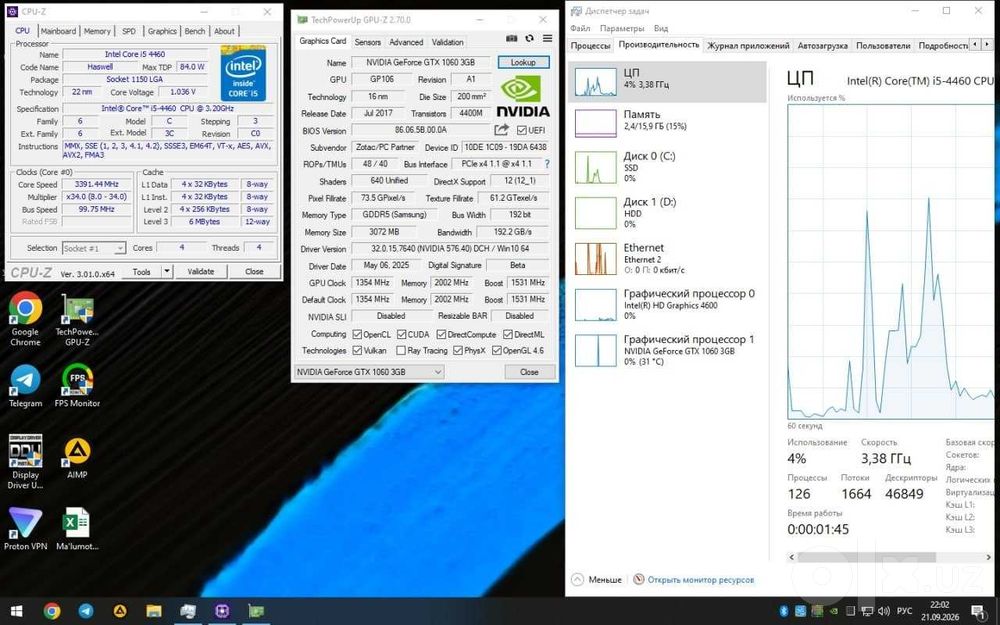Click the BIOS export share icon
Viewport: 1000px width, 625px height.
pyautogui.click(x=502, y=130)
